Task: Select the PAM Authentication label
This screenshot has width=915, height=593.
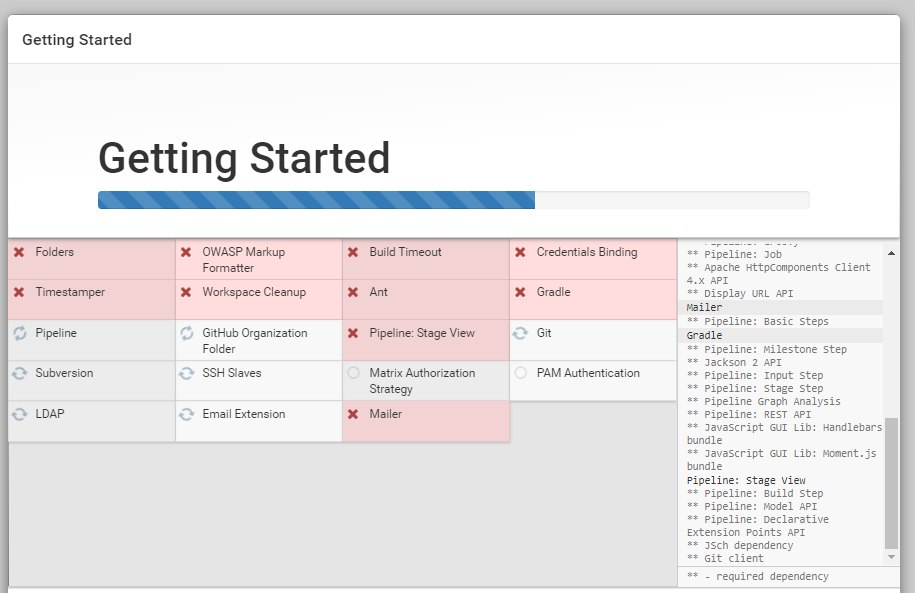Action: [x=588, y=373]
